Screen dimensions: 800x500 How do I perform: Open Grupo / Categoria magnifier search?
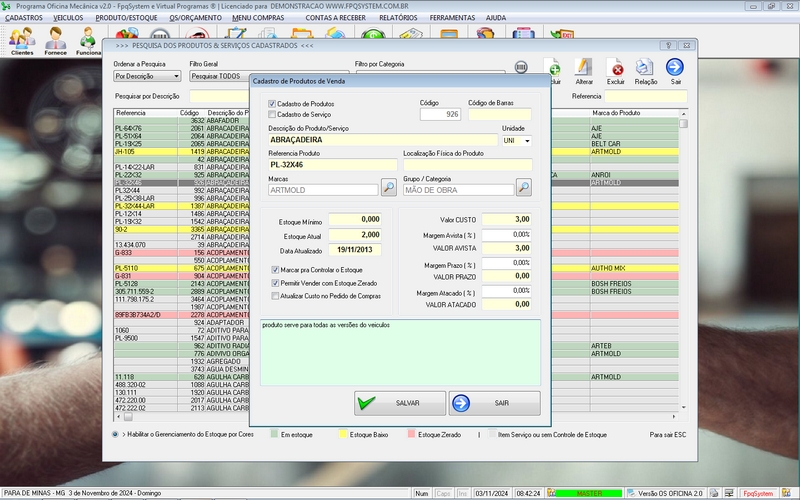[x=523, y=188]
